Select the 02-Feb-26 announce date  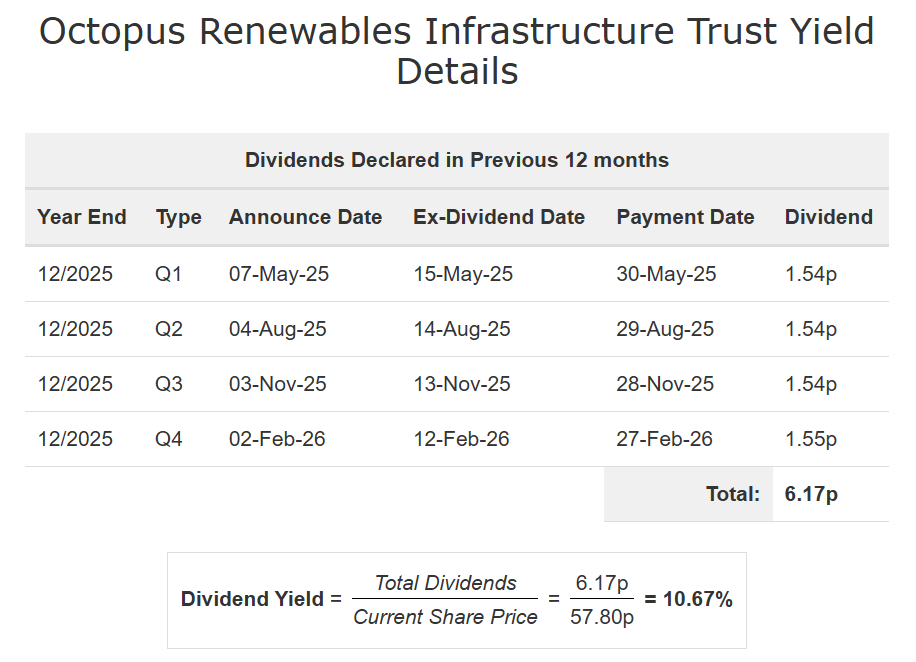[x=277, y=439]
